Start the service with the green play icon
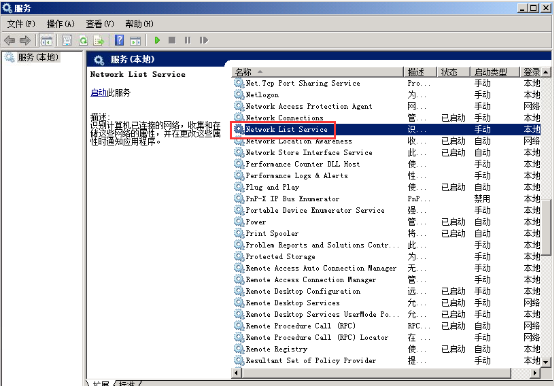Viewport: 554px width, 386px height. [157, 40]
